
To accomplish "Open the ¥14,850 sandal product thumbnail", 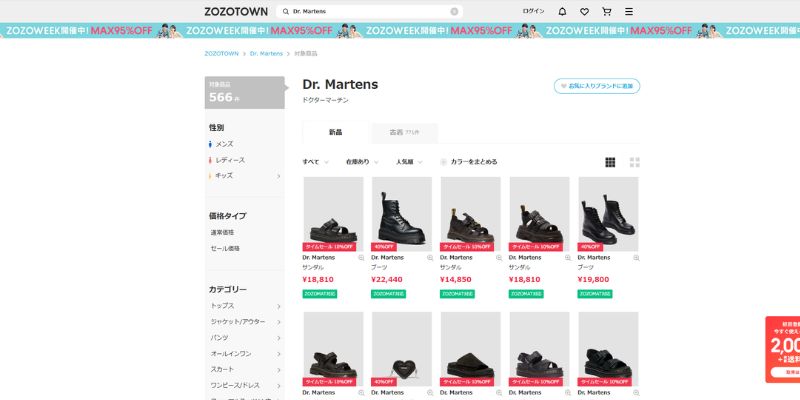I will [470, 214].
